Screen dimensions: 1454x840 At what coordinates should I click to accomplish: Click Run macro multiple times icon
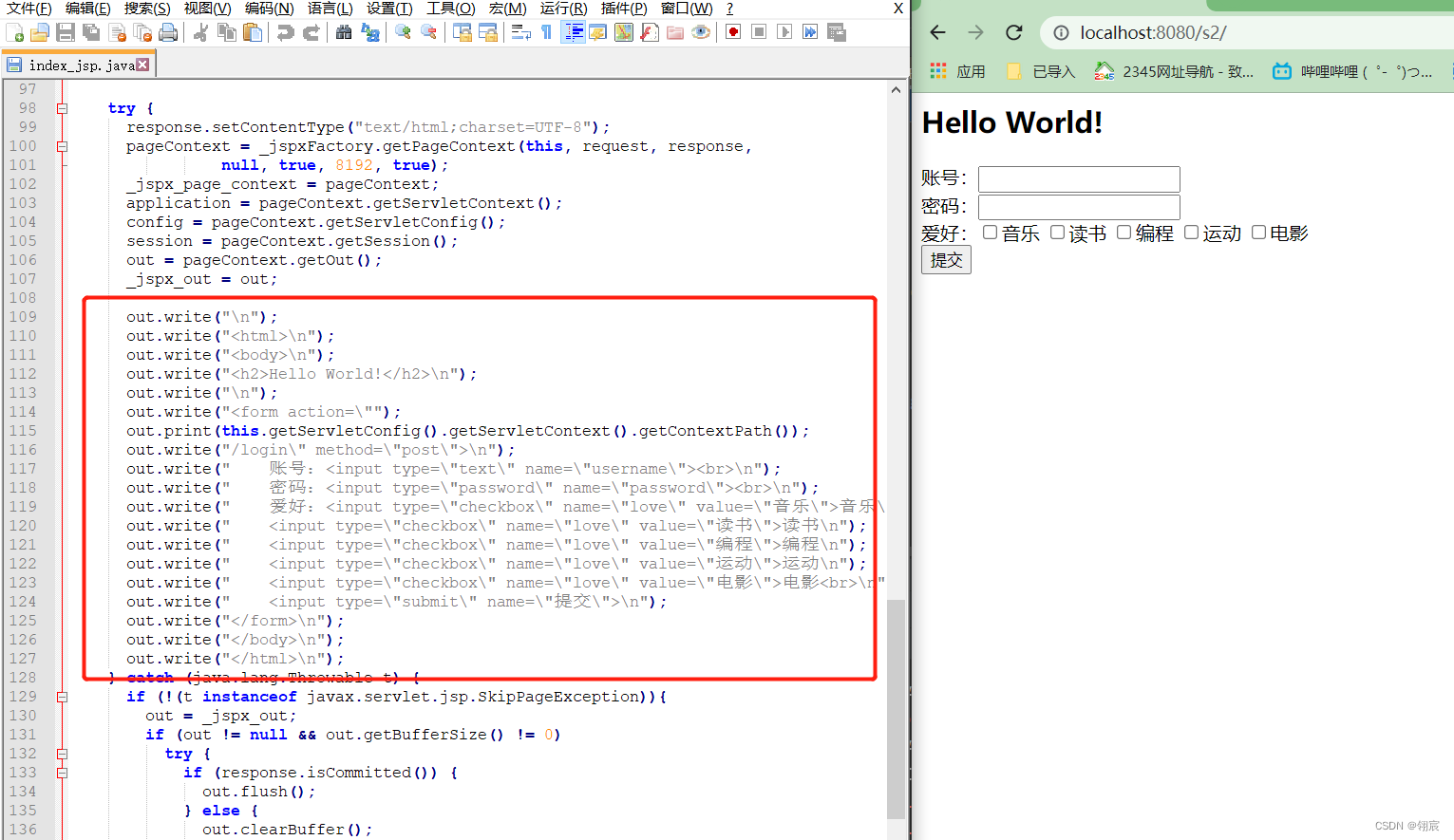pos(810,33)
